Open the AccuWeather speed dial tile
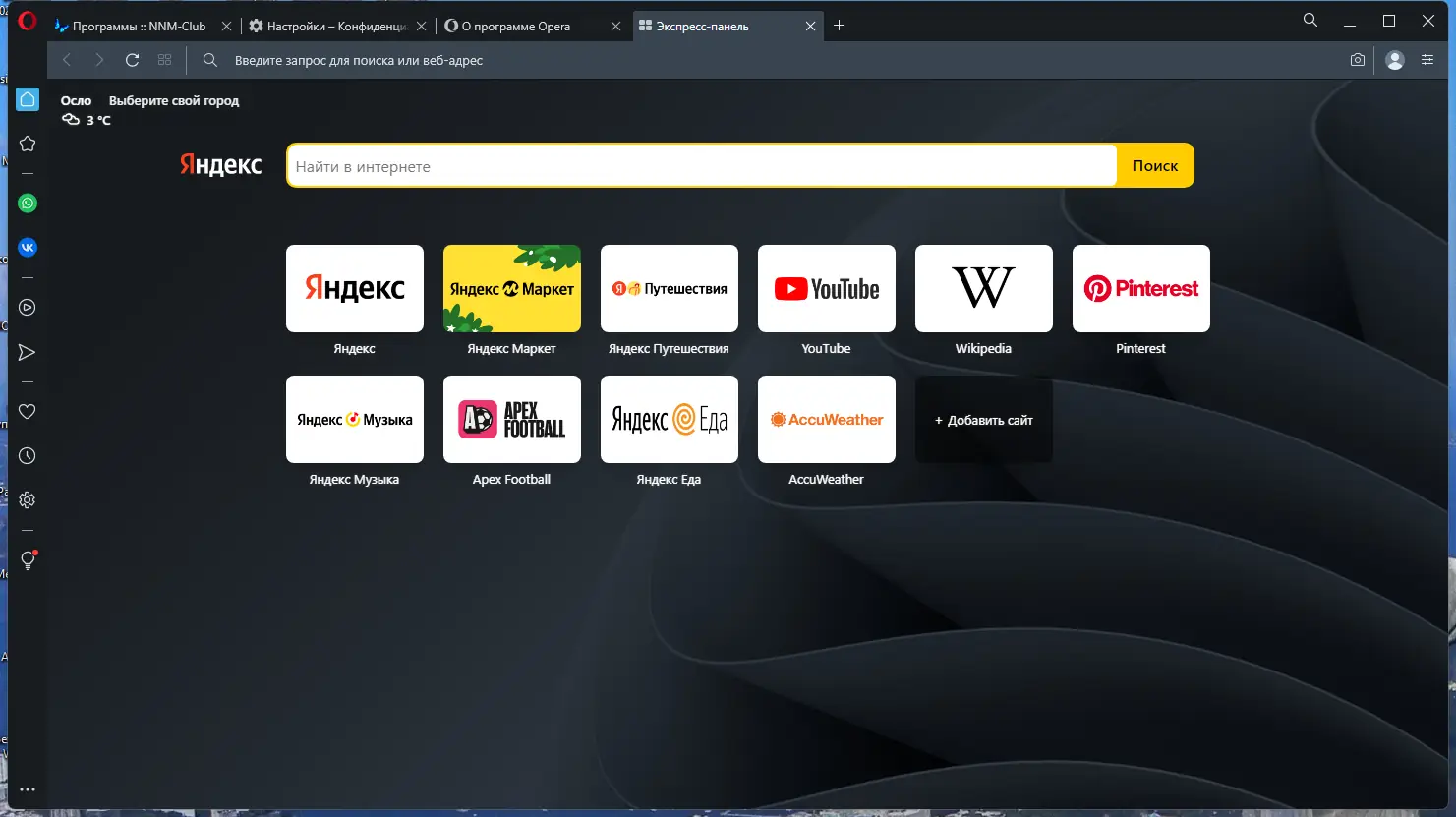The width and height of the screenshot is (1456, 817). click(827, 419)
